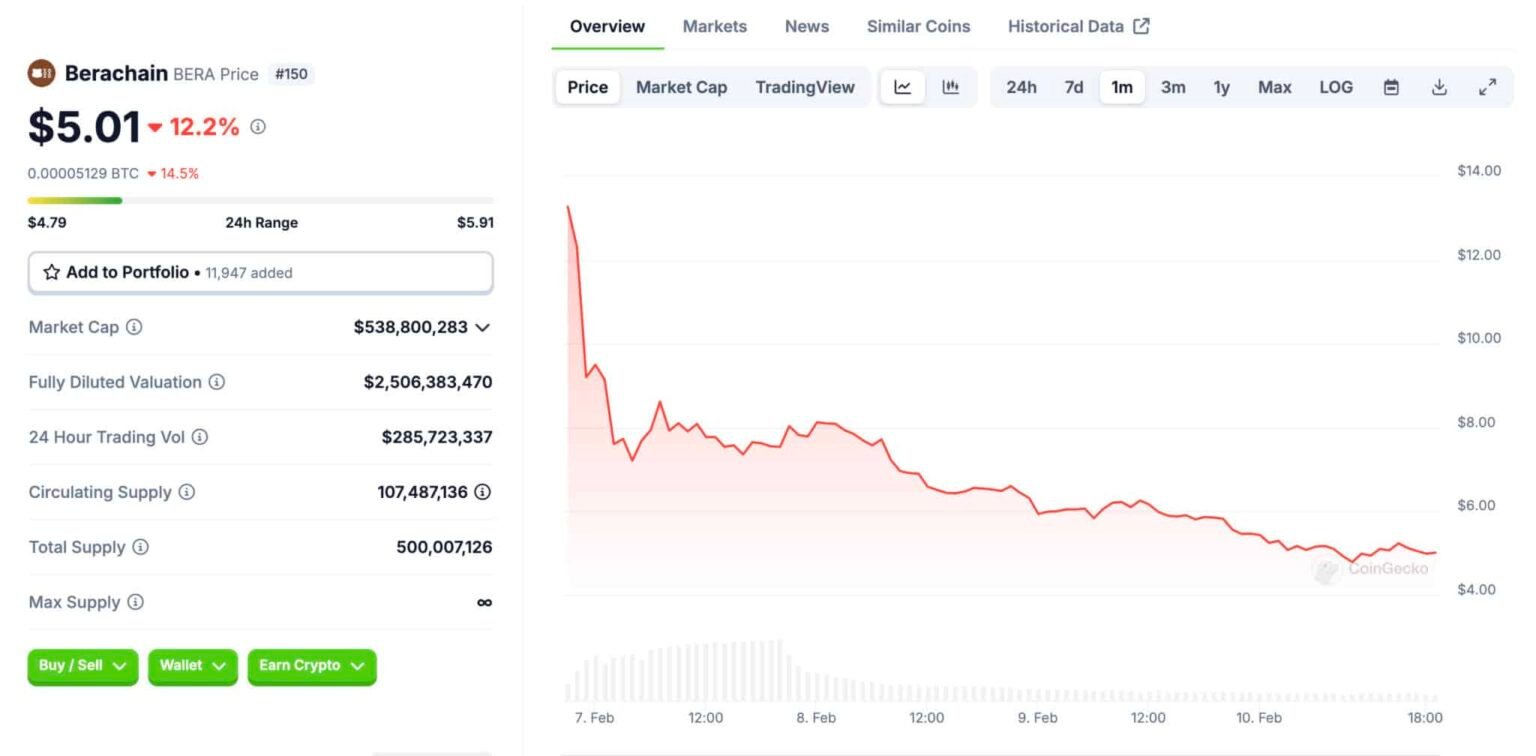
Task: Open Historical Data in new window
Action: [1078, 26]
